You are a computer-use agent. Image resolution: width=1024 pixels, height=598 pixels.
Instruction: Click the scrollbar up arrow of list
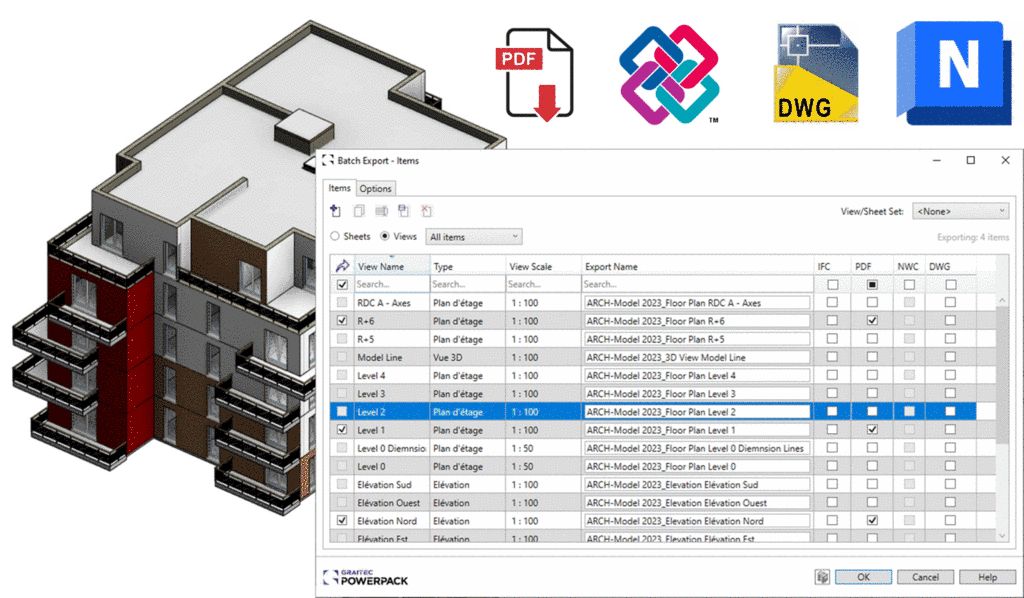click(1003, 300)
